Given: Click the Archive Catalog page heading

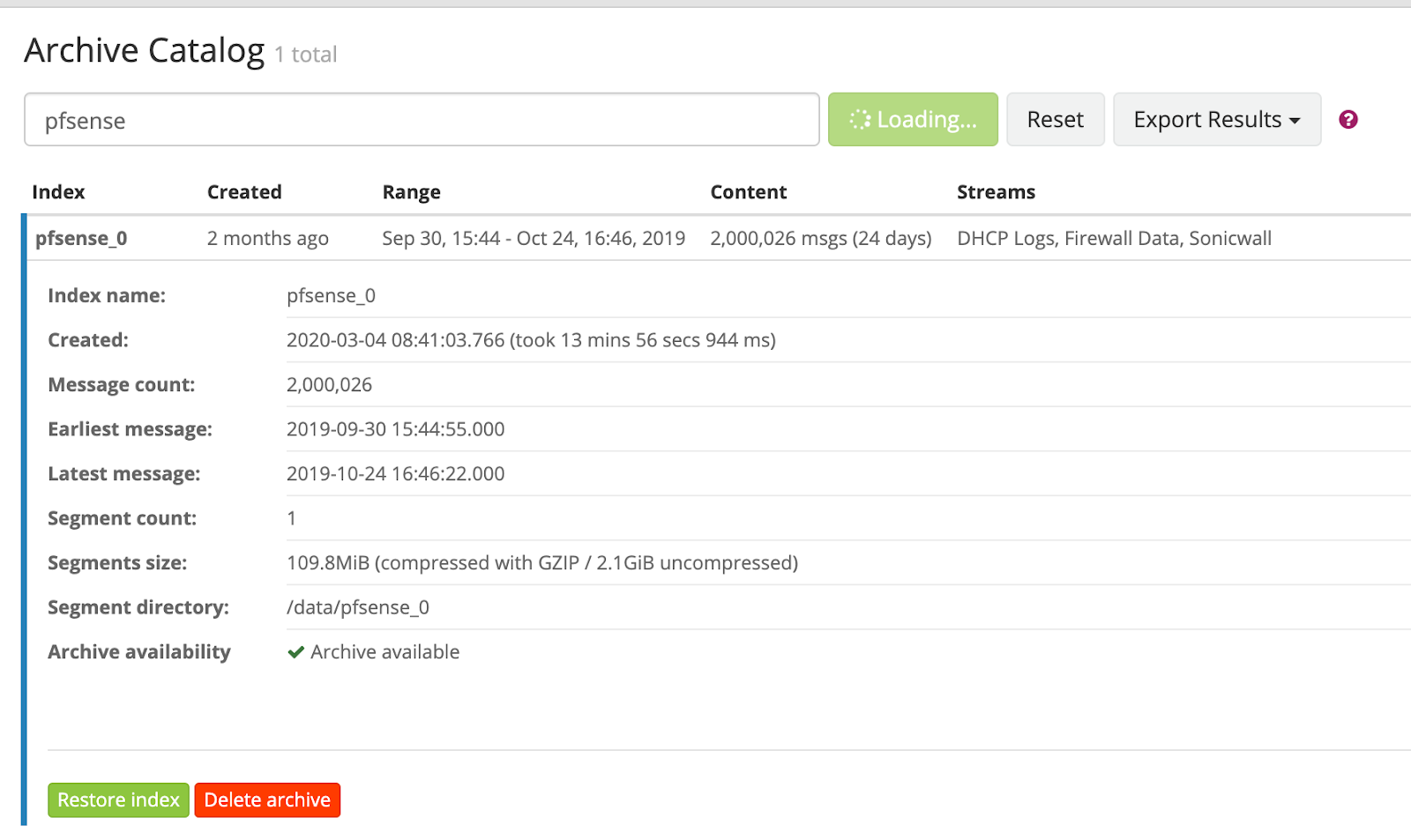Looking at the screenshot, I should click(145, 51).
